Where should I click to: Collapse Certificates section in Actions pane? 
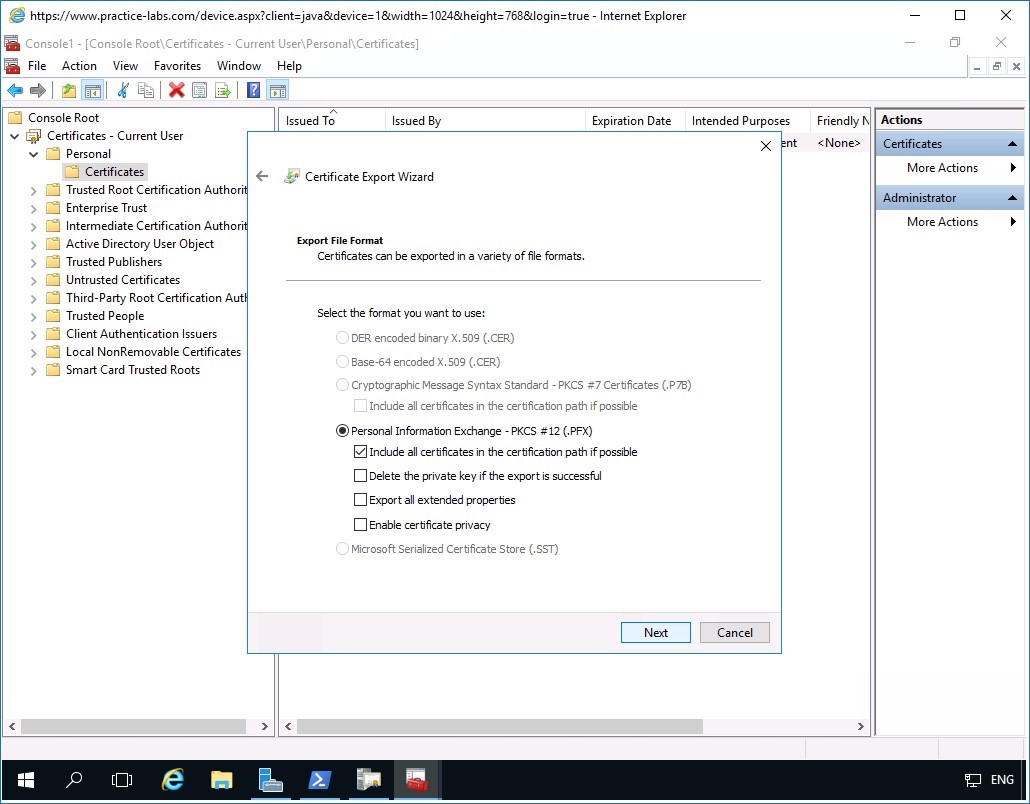click(x=1012, y=144)
